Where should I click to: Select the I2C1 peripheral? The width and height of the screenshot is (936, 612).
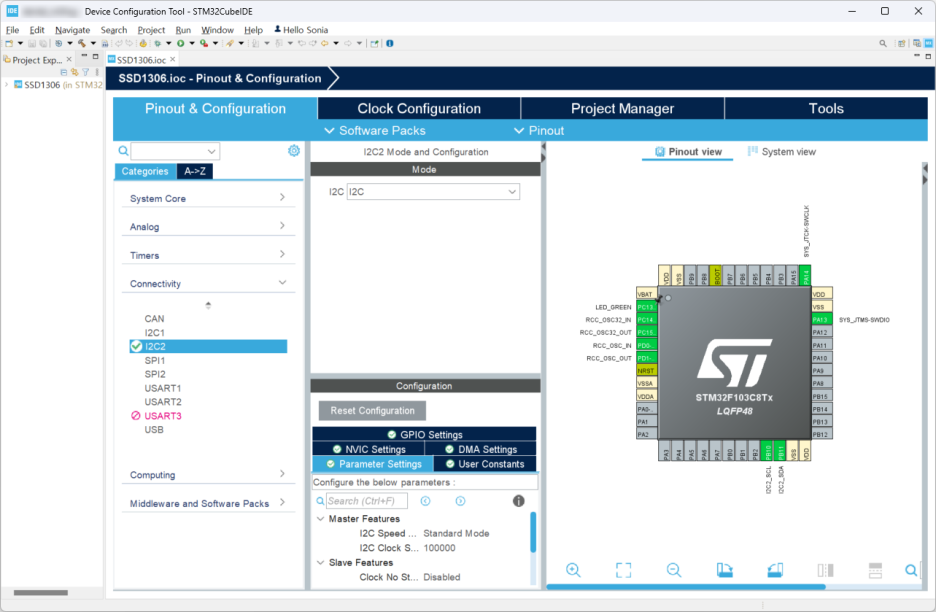155,333
